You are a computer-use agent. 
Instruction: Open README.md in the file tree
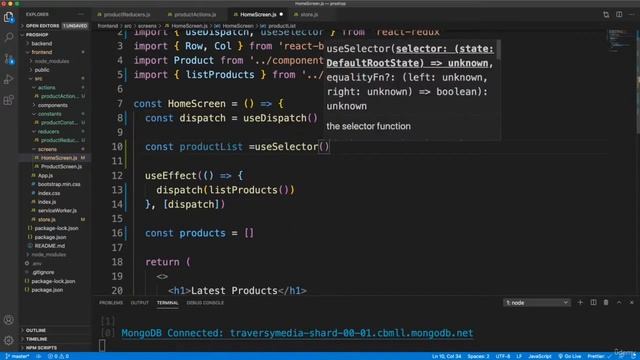(x=49, y=246)
